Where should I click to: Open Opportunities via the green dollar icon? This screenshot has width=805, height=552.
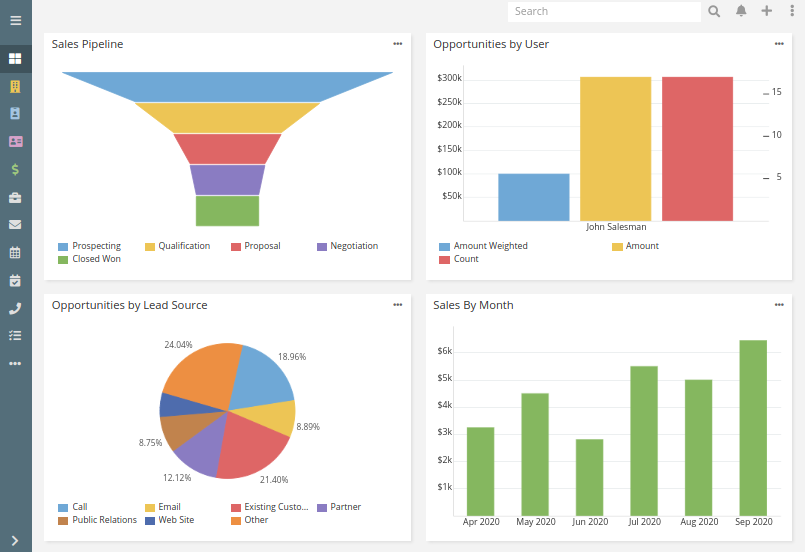15,169
